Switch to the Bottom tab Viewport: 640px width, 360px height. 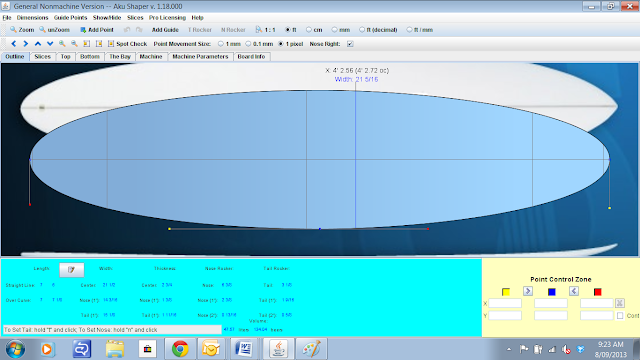coord(90,57)
